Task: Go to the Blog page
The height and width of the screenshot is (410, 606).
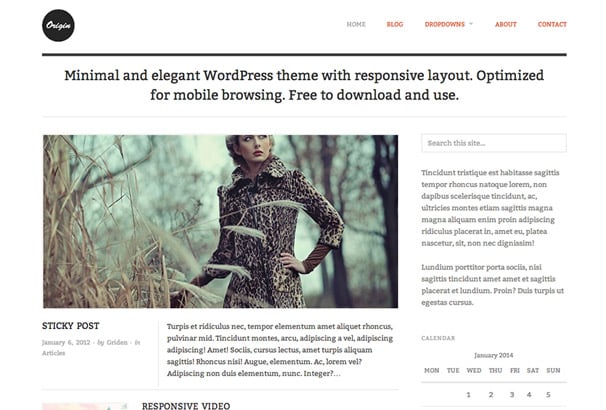Action: (395, 24)
